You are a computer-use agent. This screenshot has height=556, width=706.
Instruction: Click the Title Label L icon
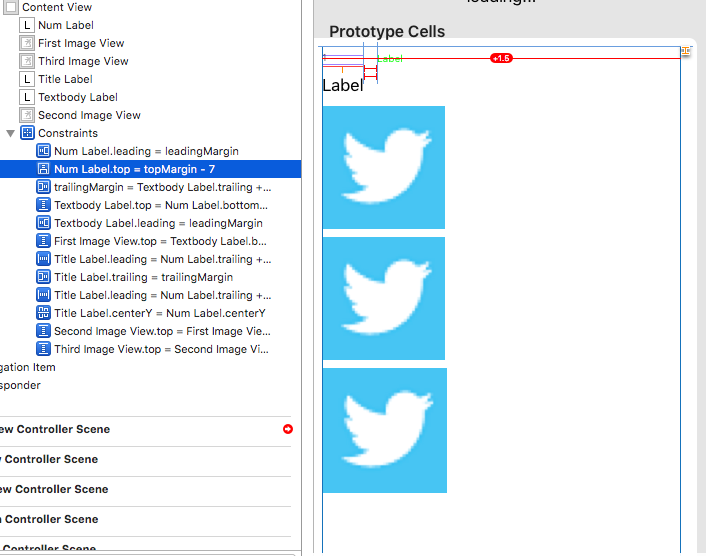pos(27,79)
